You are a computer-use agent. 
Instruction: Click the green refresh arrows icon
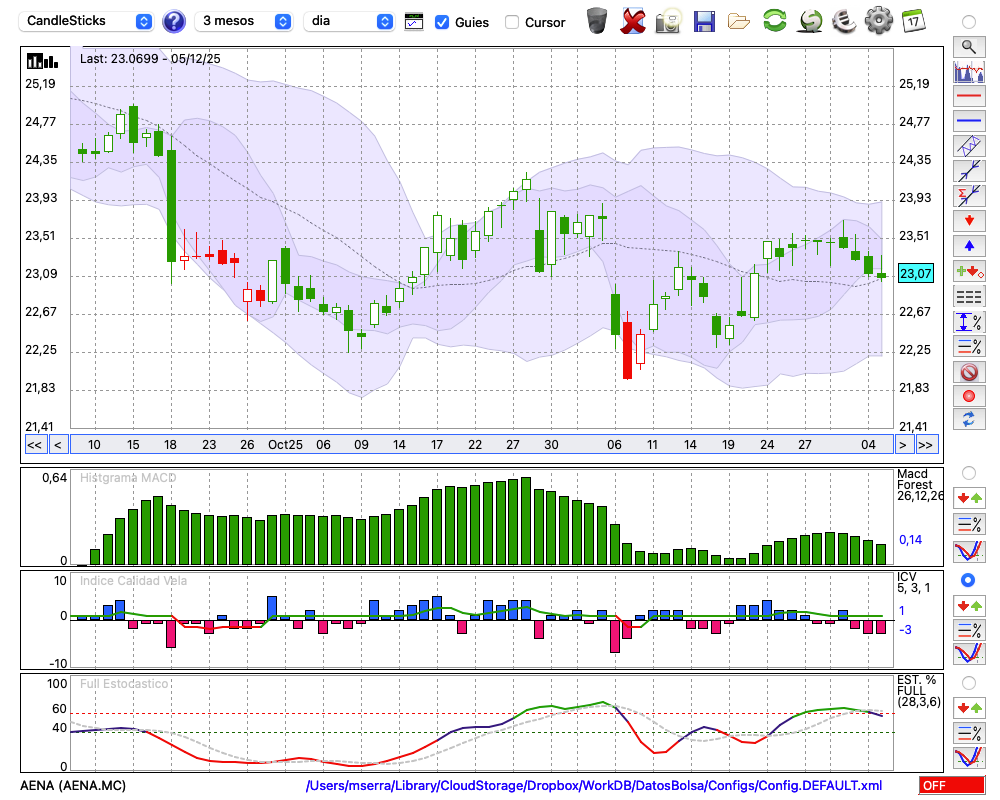click(774, 20)
